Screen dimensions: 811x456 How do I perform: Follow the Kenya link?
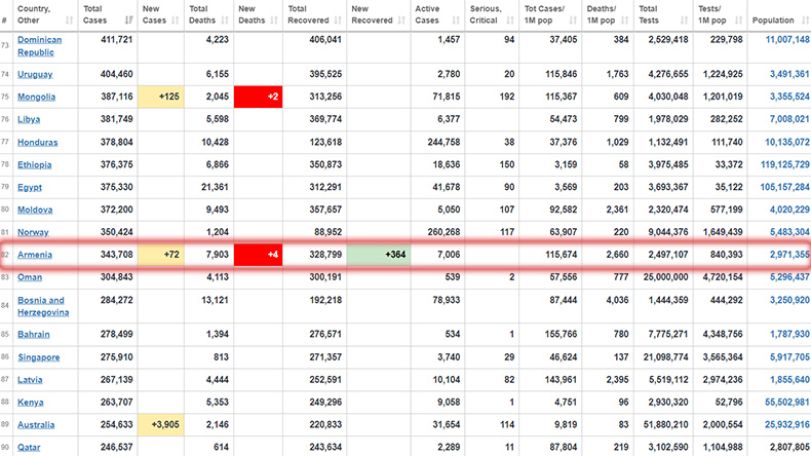pos(30,403)
